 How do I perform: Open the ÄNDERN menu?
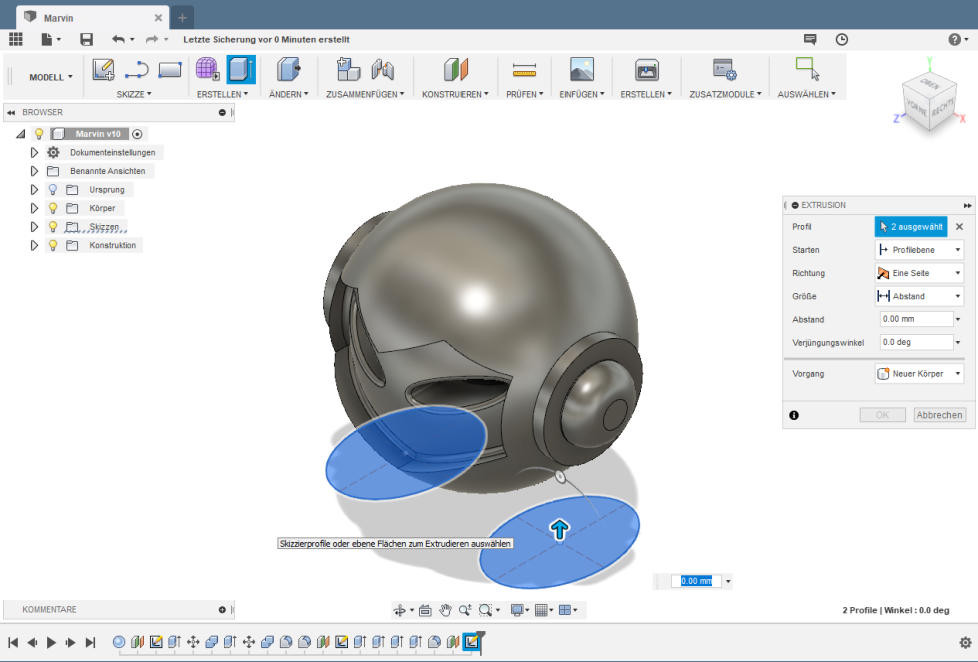tap(288, 94)
